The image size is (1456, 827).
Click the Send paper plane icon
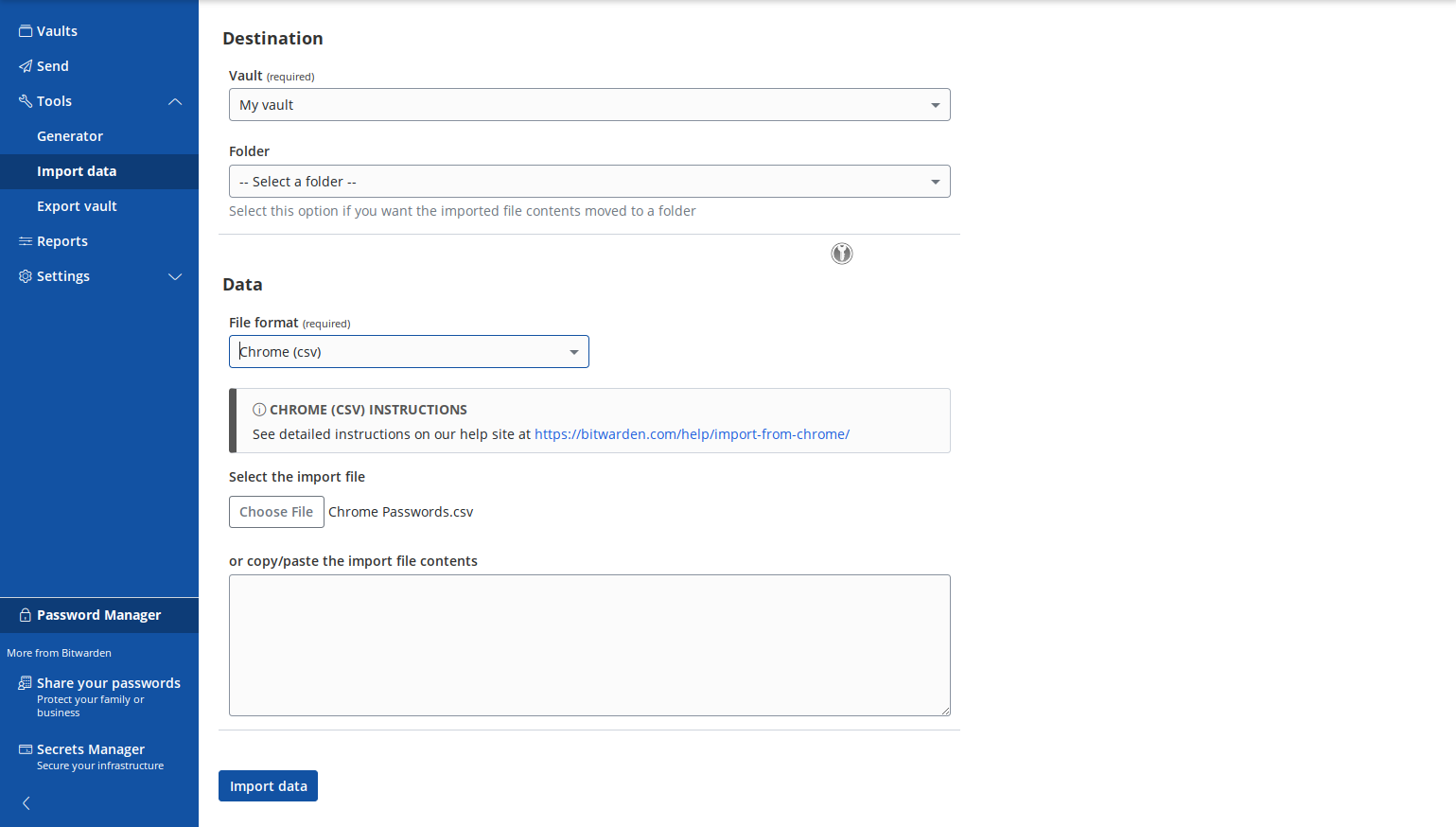pos(26,66)
